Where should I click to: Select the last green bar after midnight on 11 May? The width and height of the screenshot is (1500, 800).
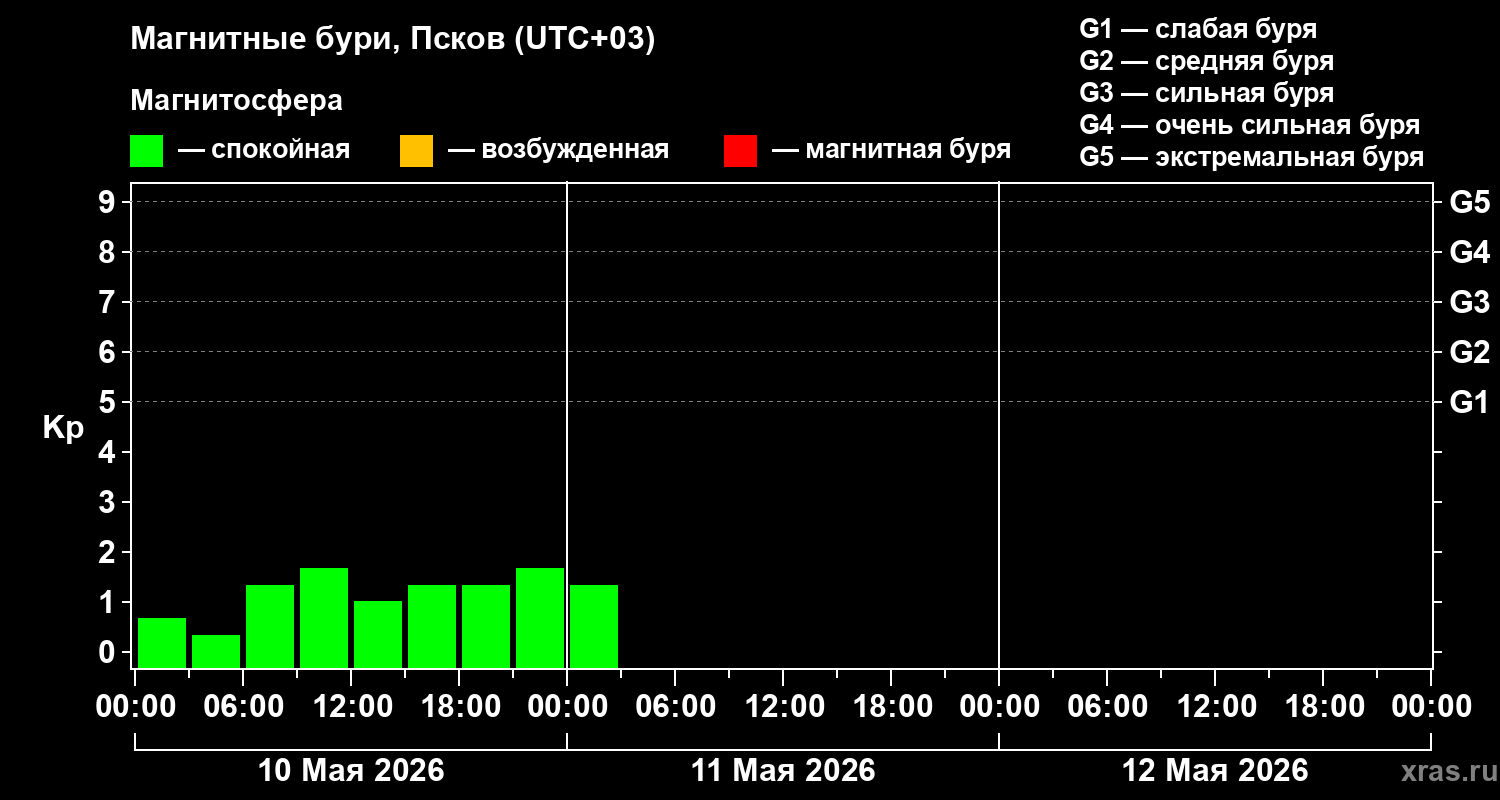tap(593, 626)
